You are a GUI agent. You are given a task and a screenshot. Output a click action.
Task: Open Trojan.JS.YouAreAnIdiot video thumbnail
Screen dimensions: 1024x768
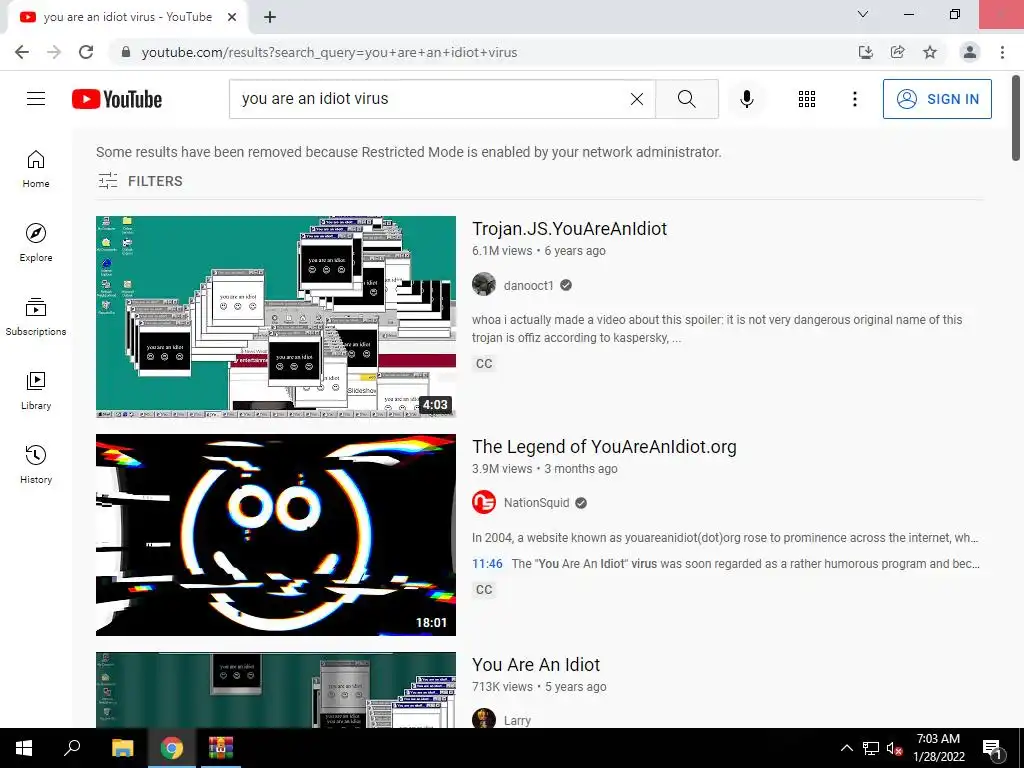(x=276, y=317)
